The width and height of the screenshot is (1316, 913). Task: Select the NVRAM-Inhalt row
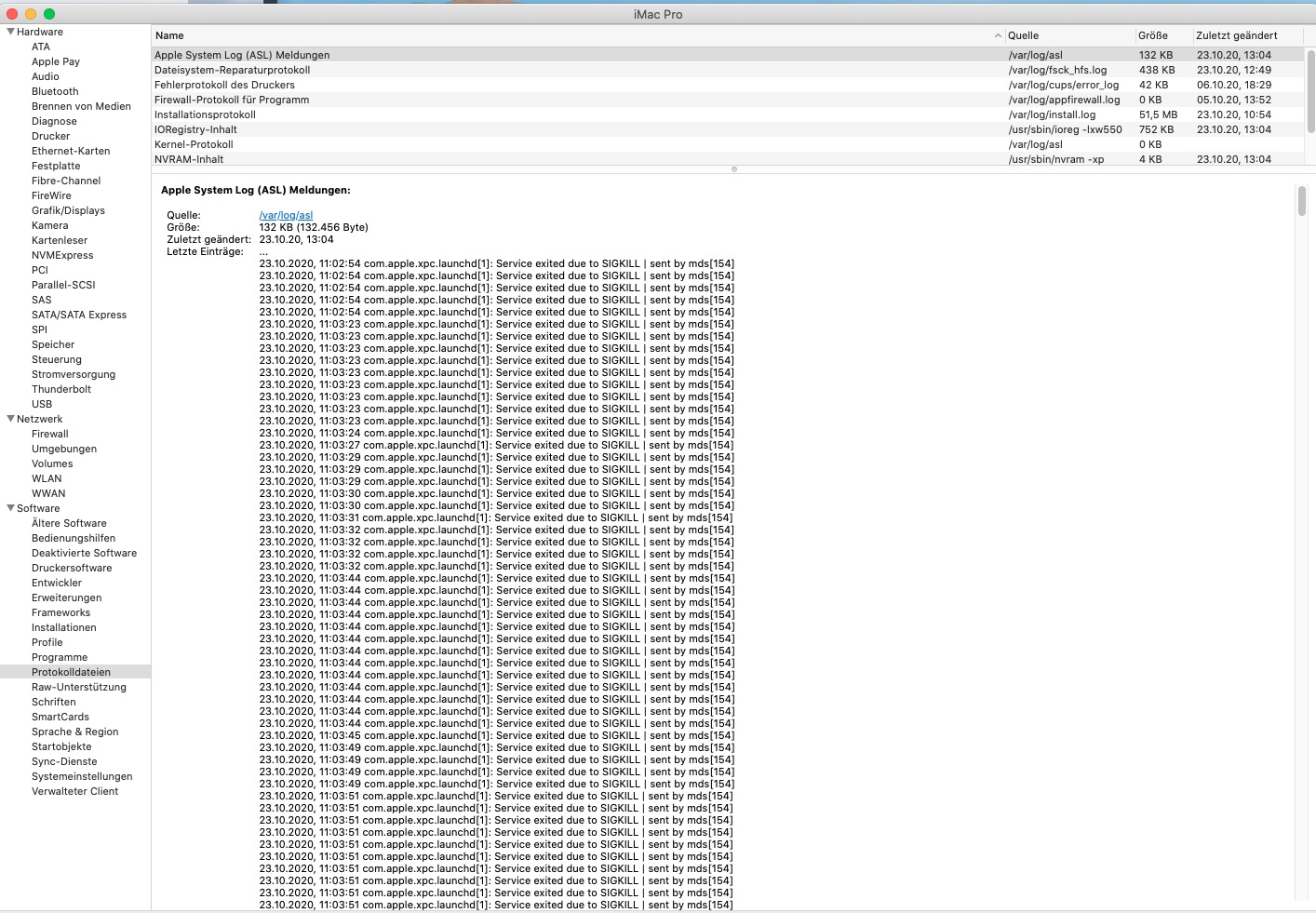[728, 159]
